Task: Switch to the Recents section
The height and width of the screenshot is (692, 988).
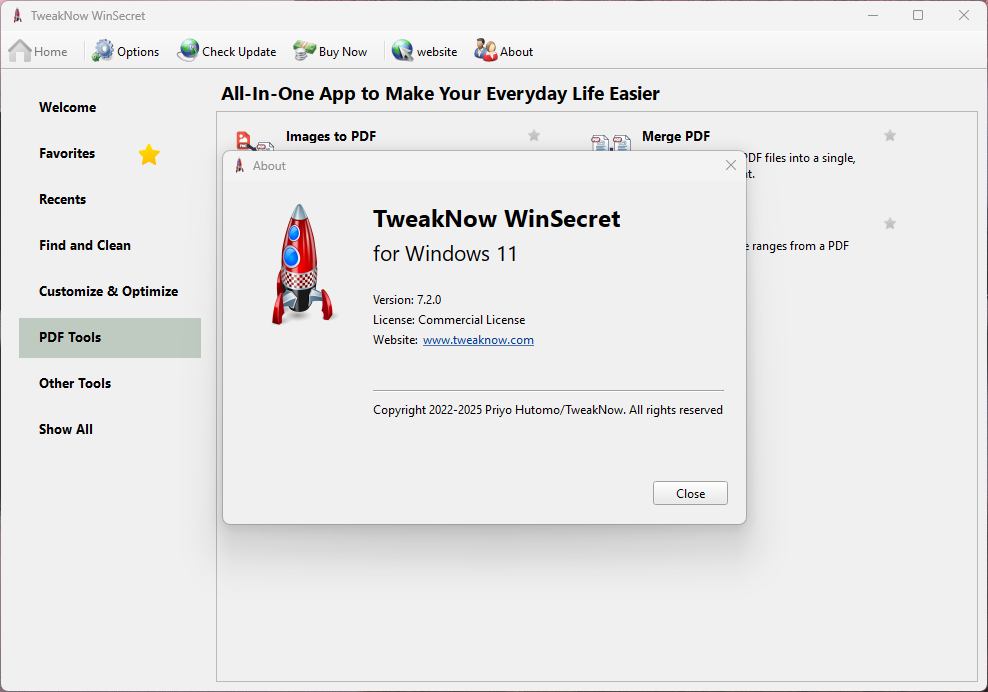Action: pyautogui.click(x=110, y=200)
